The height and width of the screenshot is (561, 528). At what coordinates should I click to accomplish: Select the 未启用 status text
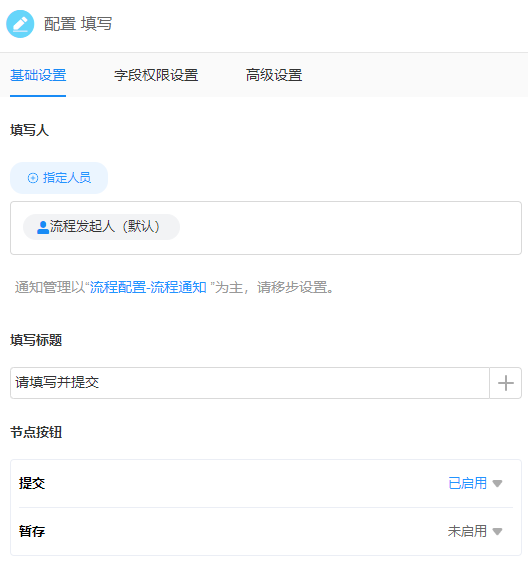pyautogui.click(x=468, y=531)
